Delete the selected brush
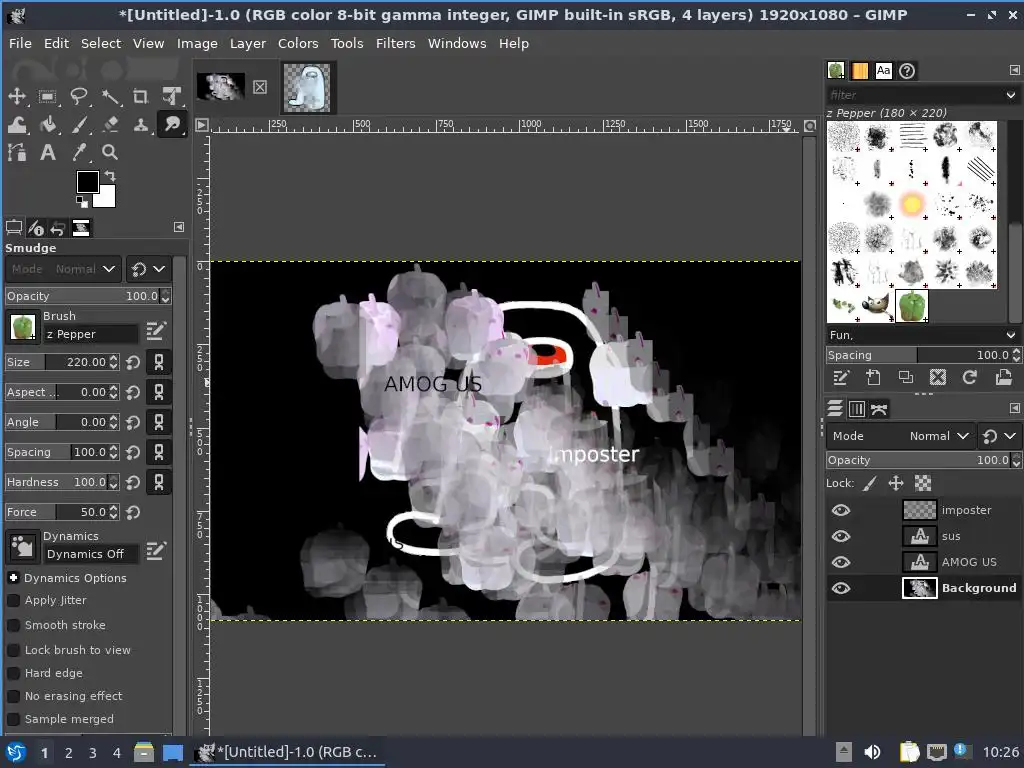The image size is (1024, 768). click(938, 377)
